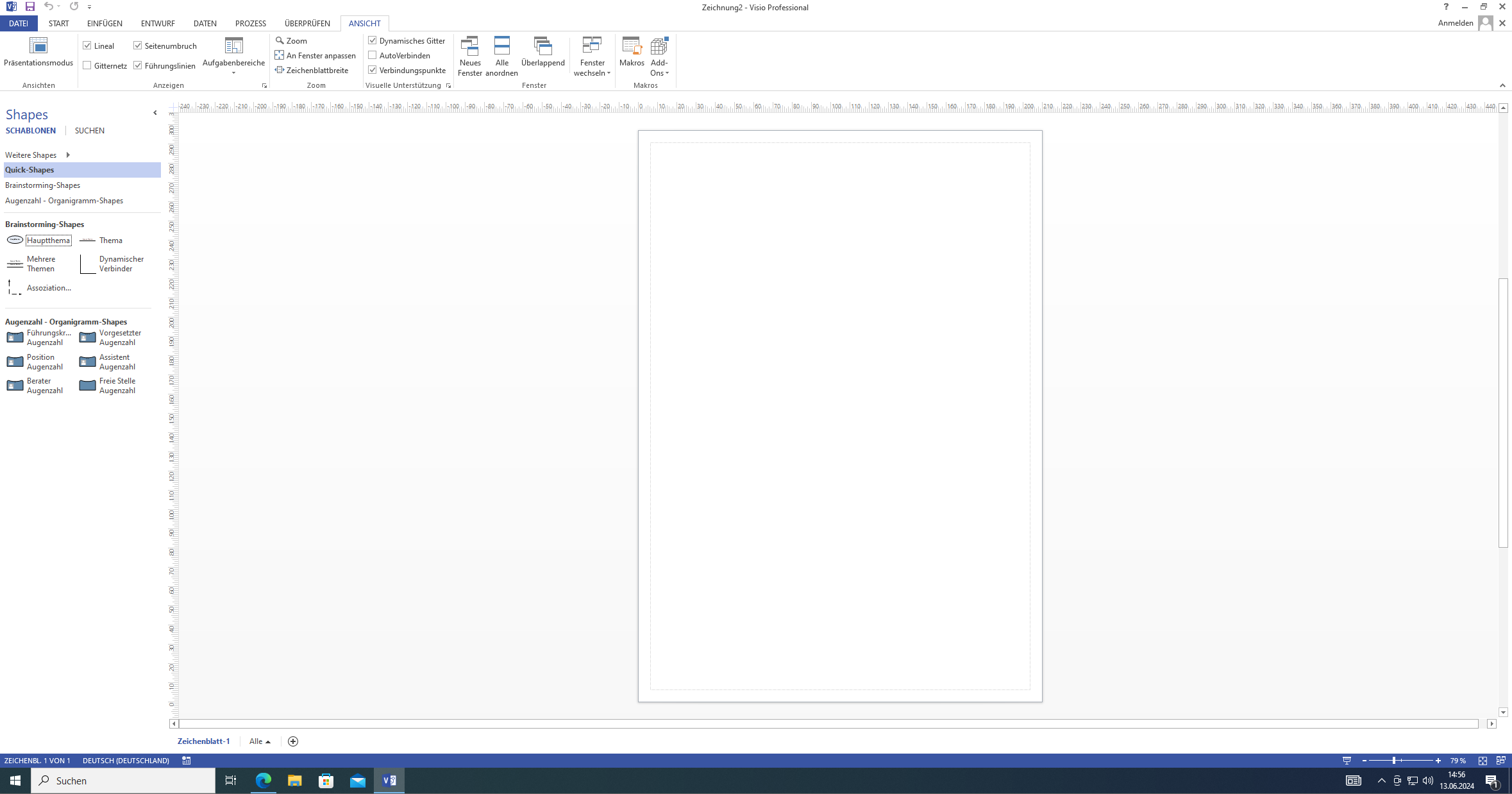Switch to the START tab
This screenshot has height=794, width=1512.
(x=59, y=23)
